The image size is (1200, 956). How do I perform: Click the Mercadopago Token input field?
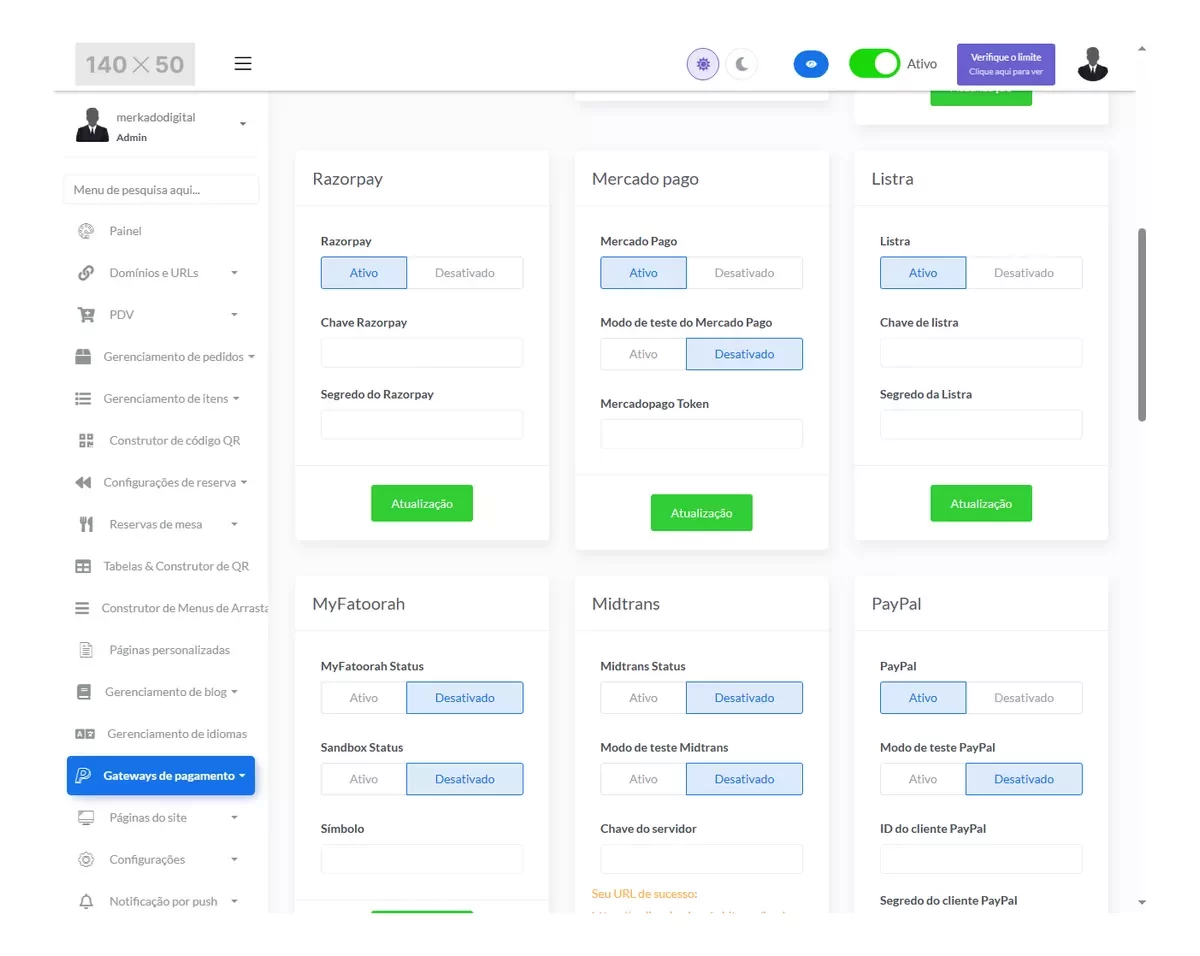[x=701, y=434]
